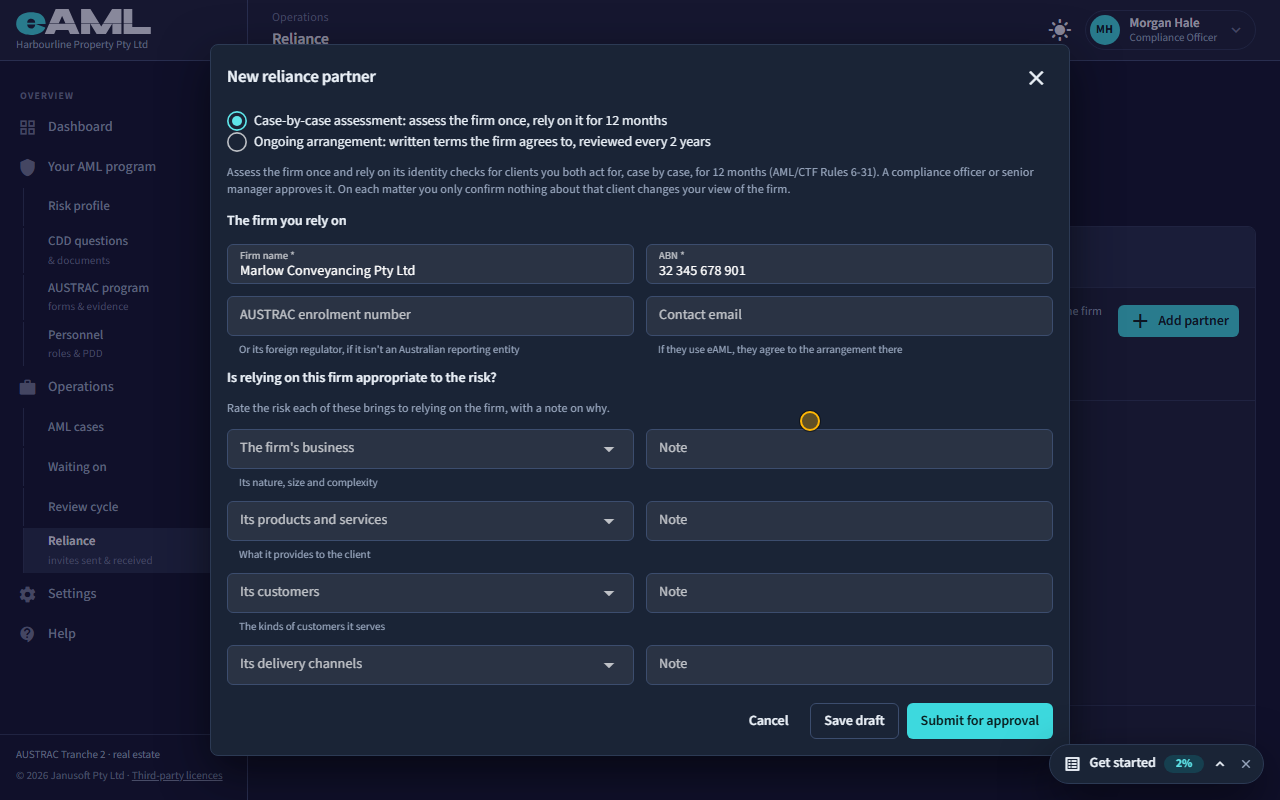Open CDD questions & documents
The height and width of the screenshot is (800, 1280).
(x=88, y=249)
